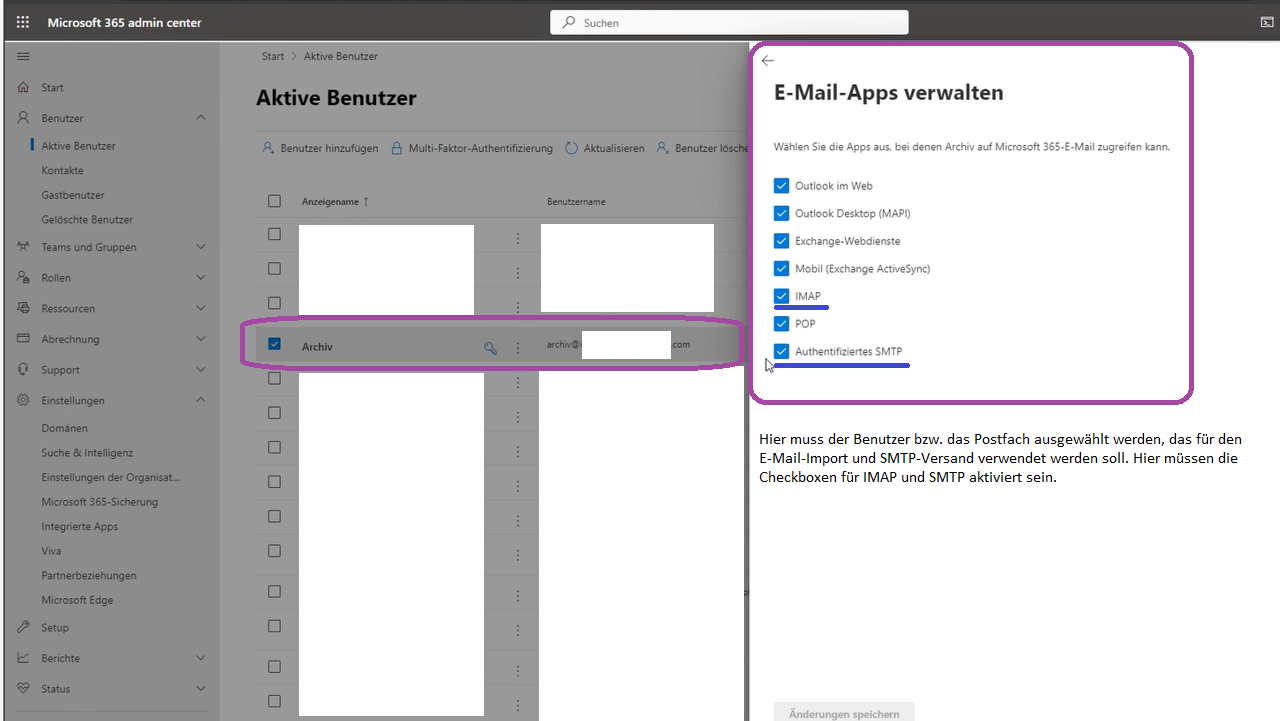Screen dimensions: 1280x721
Task: Toggle Mobil (Exchange ActiveSync) checkbox
Action: pos(781,269)
